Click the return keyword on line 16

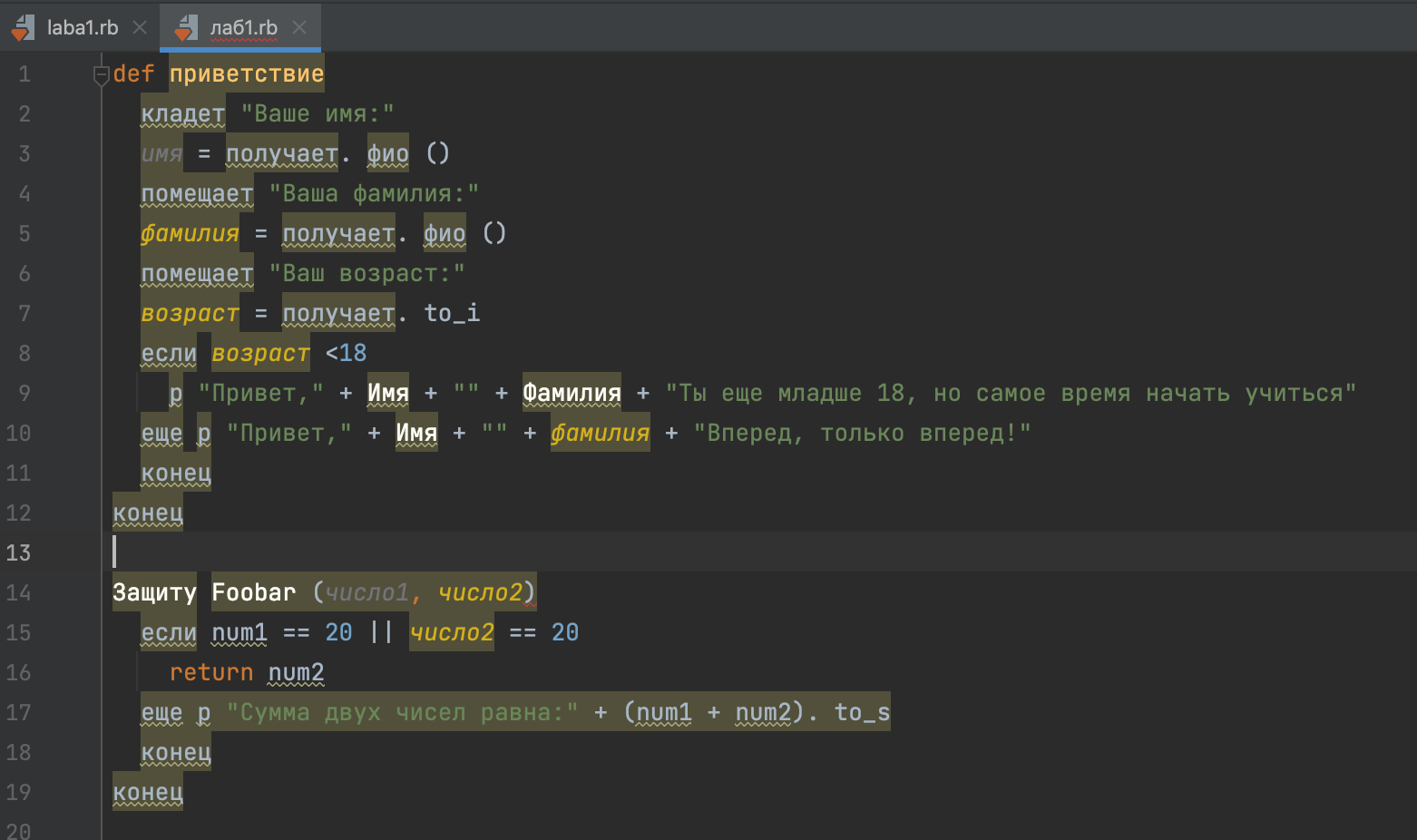point(211,672)
